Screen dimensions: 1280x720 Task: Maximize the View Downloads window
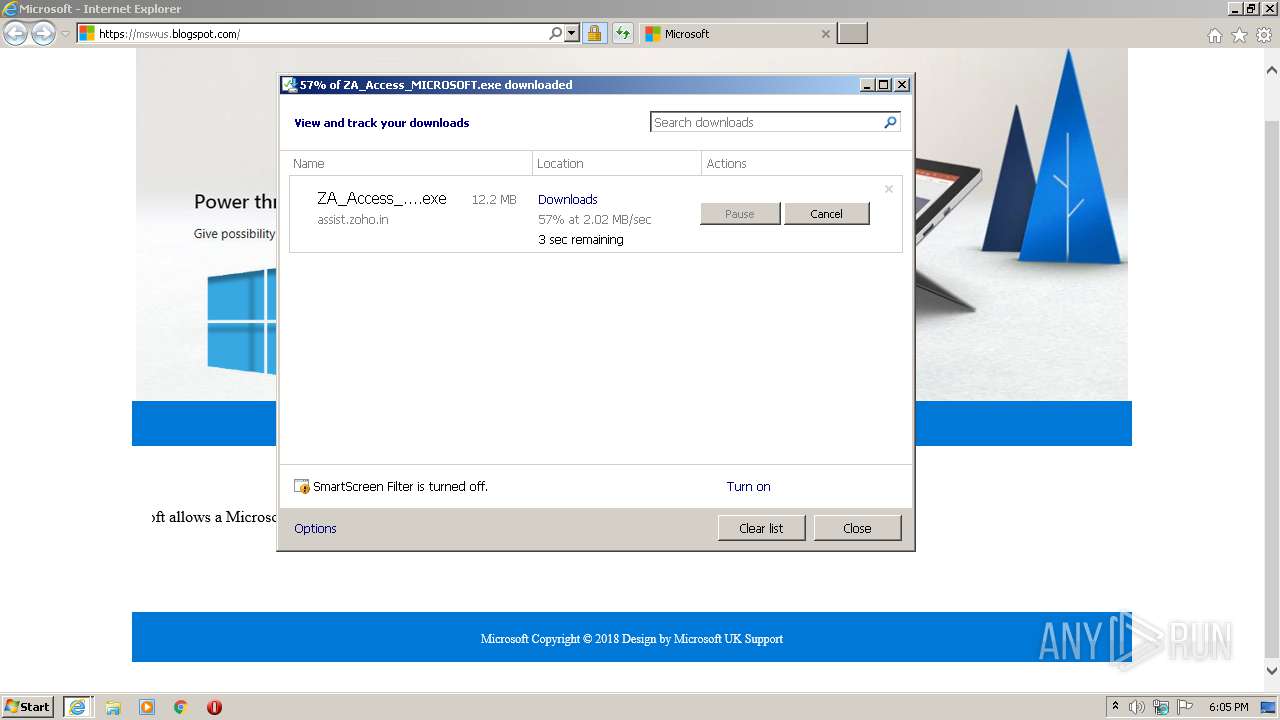coord(884,85)
